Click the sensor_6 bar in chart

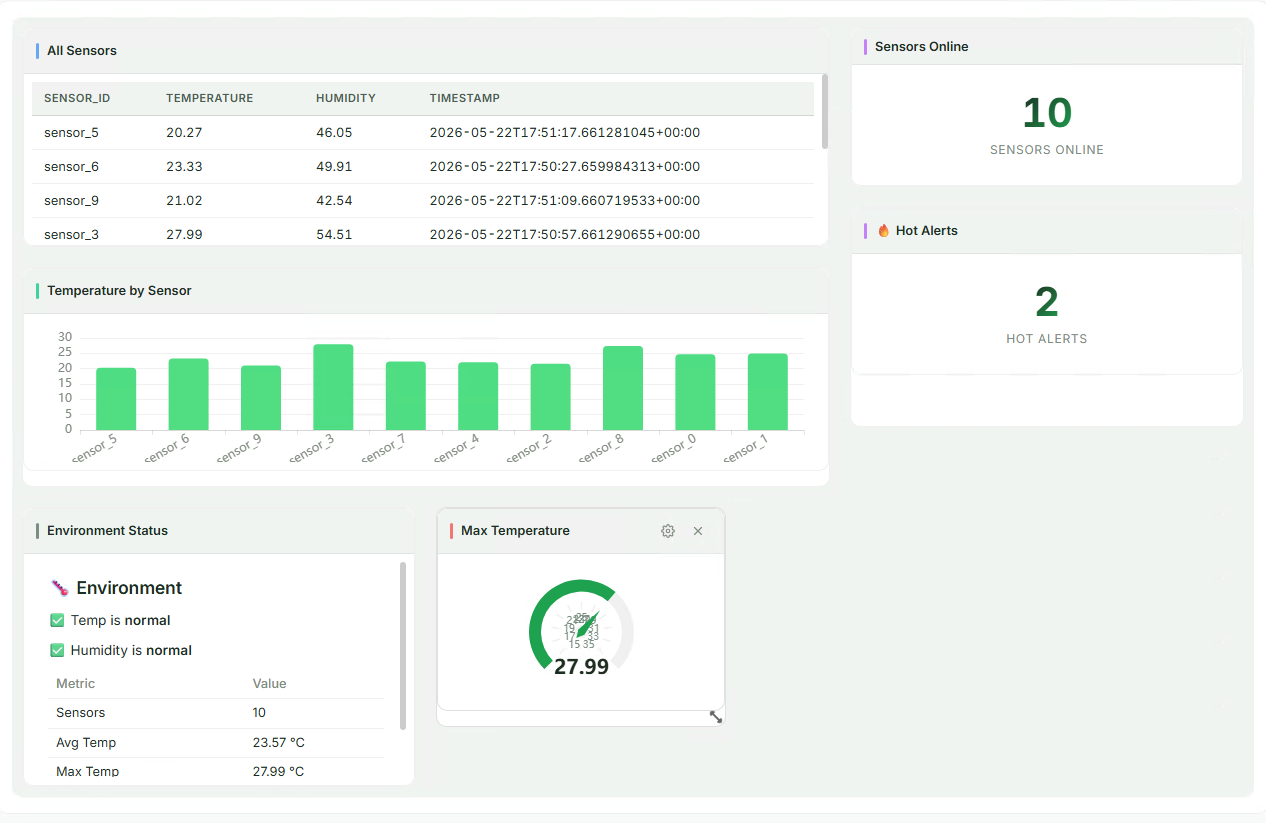188,394
